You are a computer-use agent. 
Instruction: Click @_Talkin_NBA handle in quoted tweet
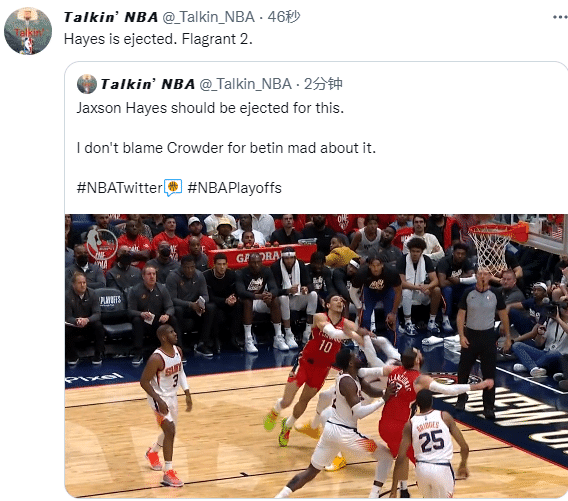point(245,84)
